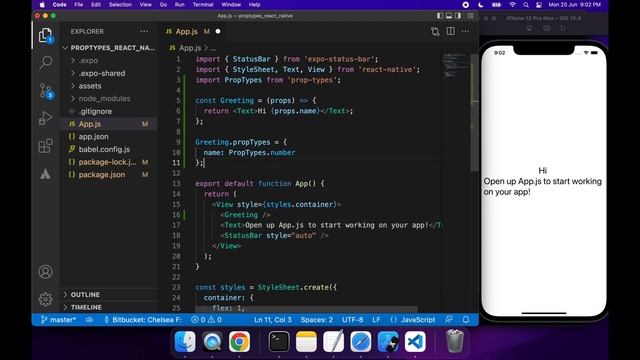
Task: Open errors and warnings count in status bar
Action: click(x=206, y=320)
